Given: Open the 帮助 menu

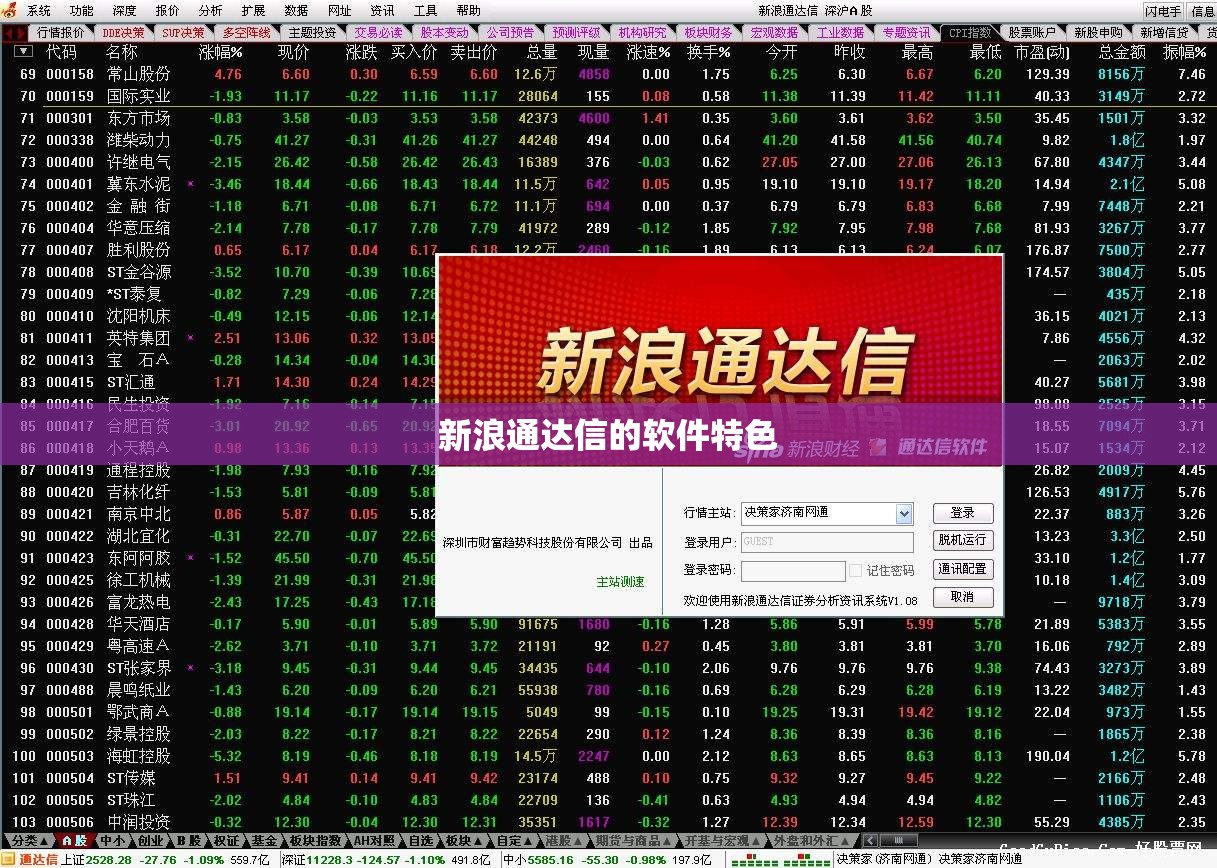Looking at the screenshot, I should pyautogui.click(x=468, y=11).
